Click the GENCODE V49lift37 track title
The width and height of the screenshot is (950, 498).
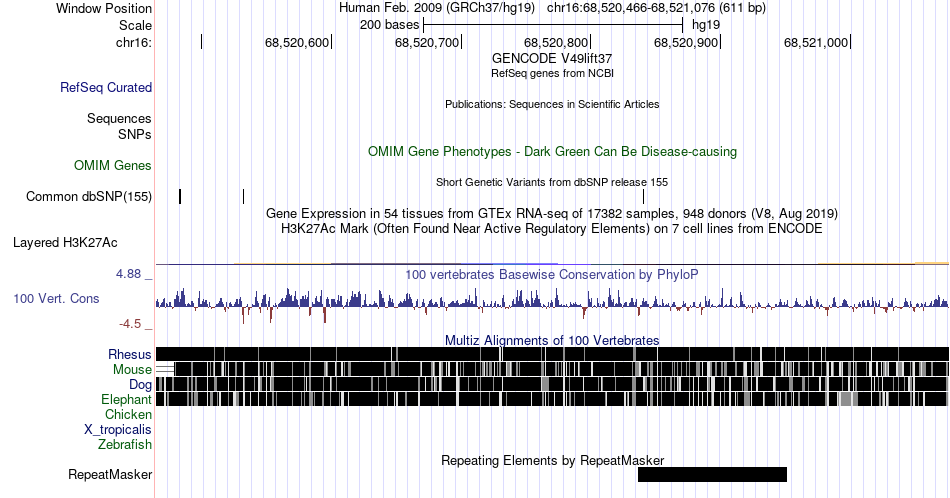[x=552, y=58]
